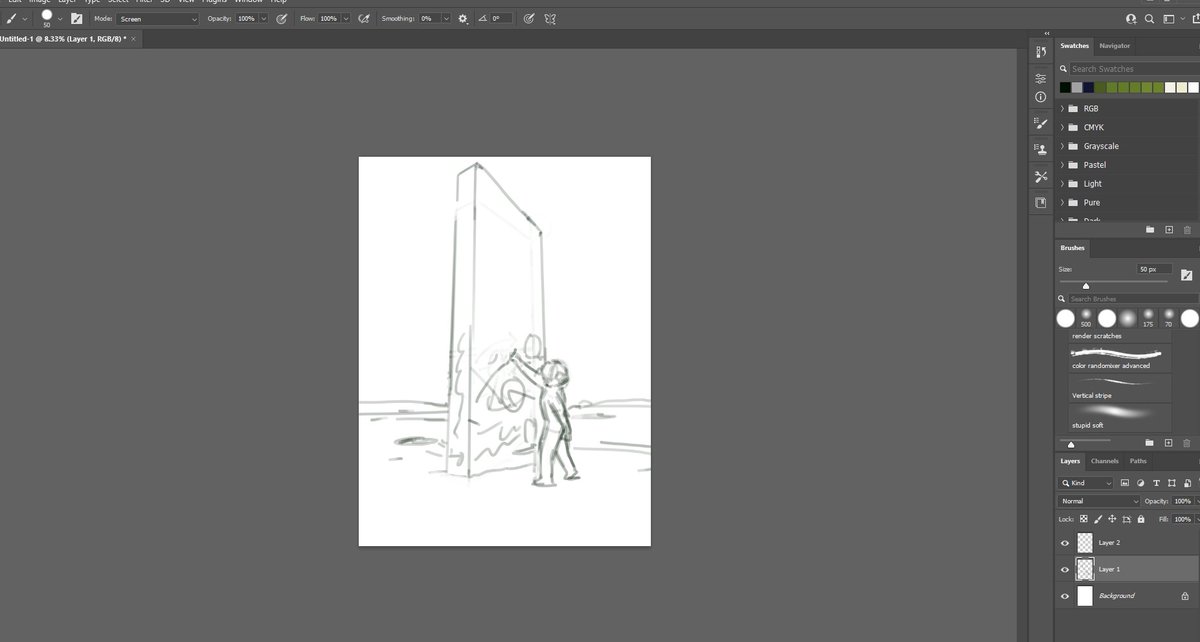Hide the Background layer eye
1200x642 pixels.
pos(1065,596)
